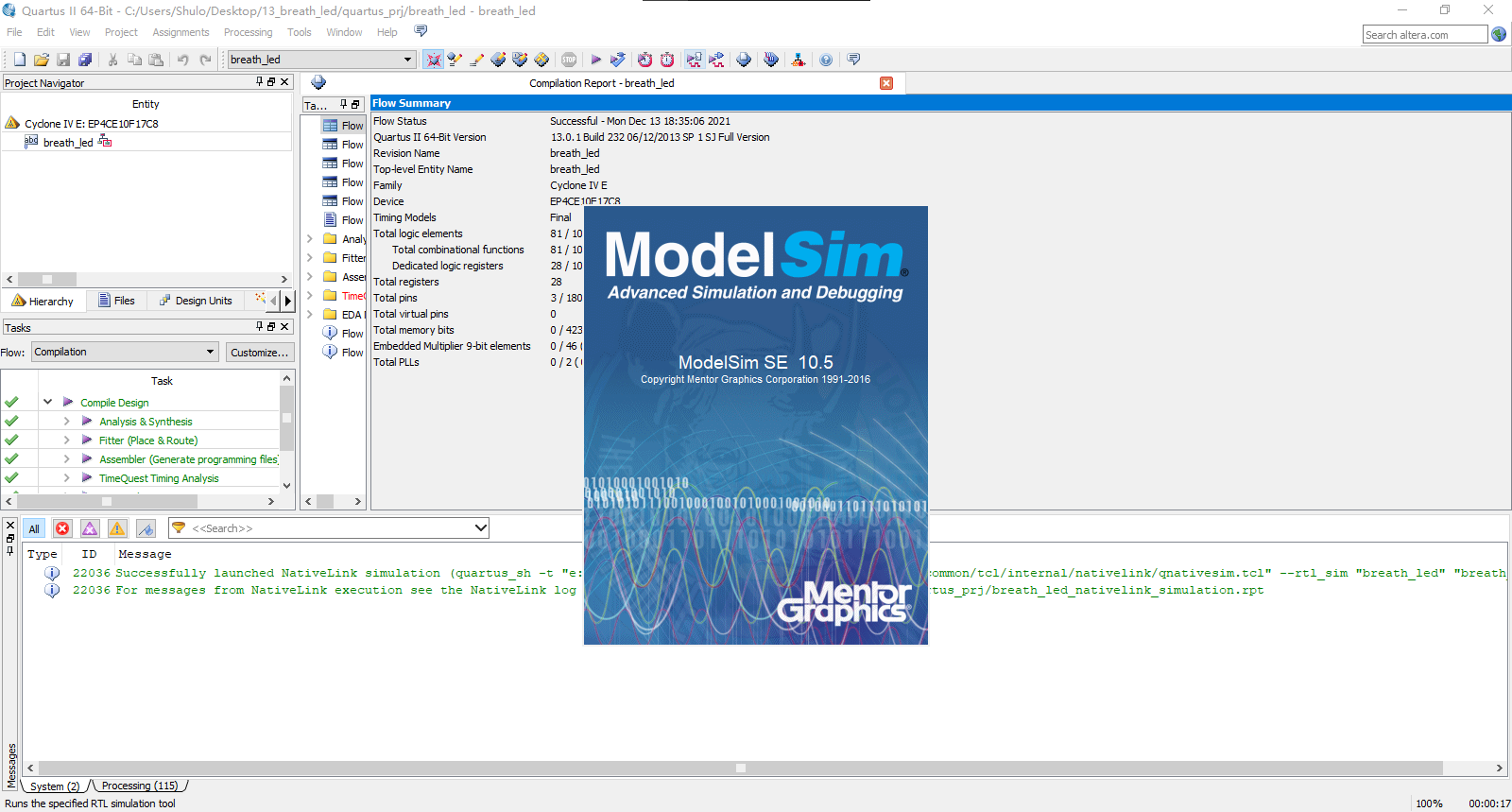Screen dimensions: 1512x812
Task: Click the Save All toolbar icon
Action: click(x=85, y=60)
